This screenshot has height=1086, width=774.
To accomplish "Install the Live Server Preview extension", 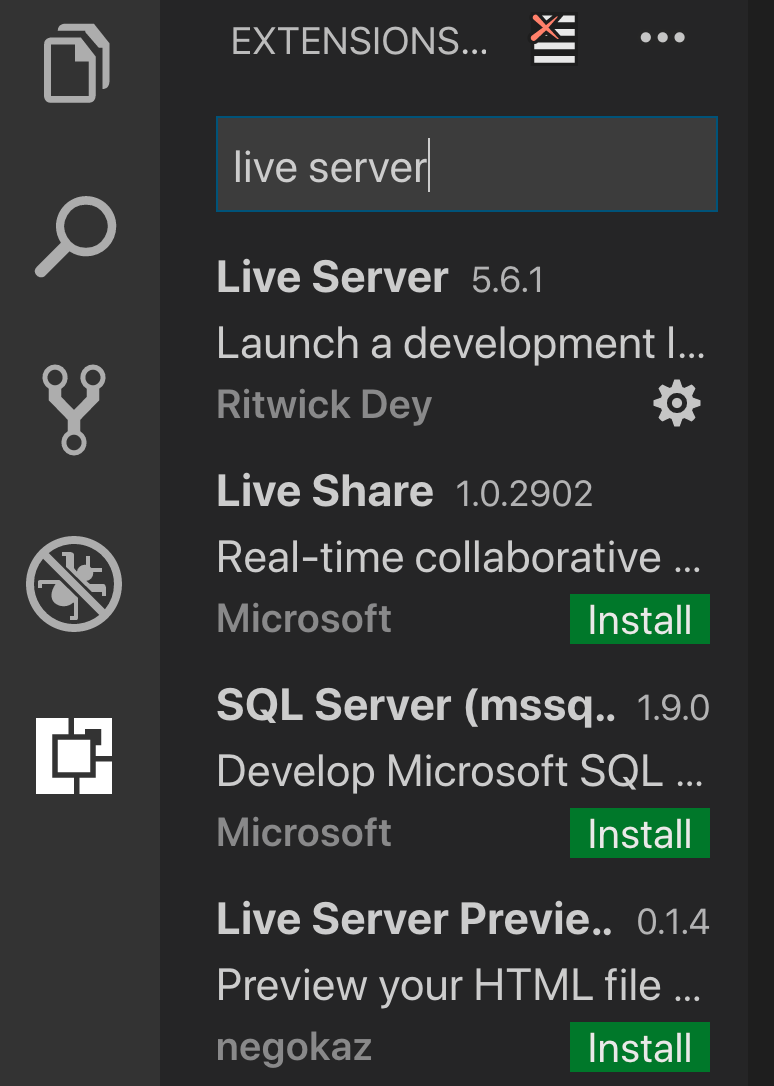I will click(x=639, y=1047).
